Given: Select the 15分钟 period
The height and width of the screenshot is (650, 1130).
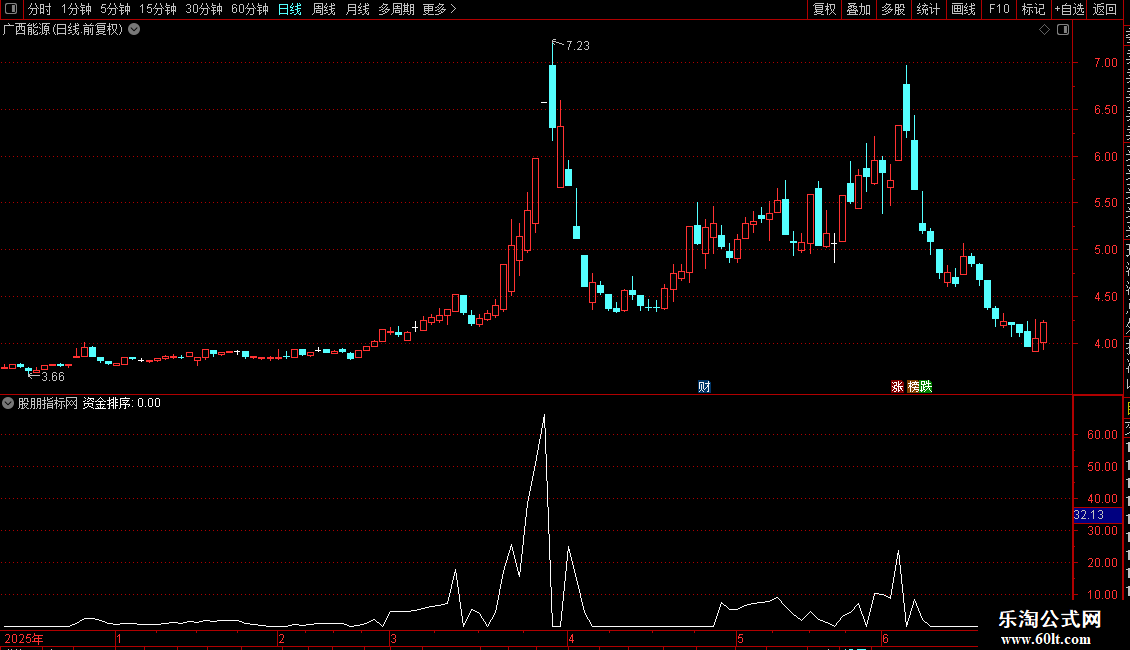Looking at the screenshot, I should pos(158,9).
